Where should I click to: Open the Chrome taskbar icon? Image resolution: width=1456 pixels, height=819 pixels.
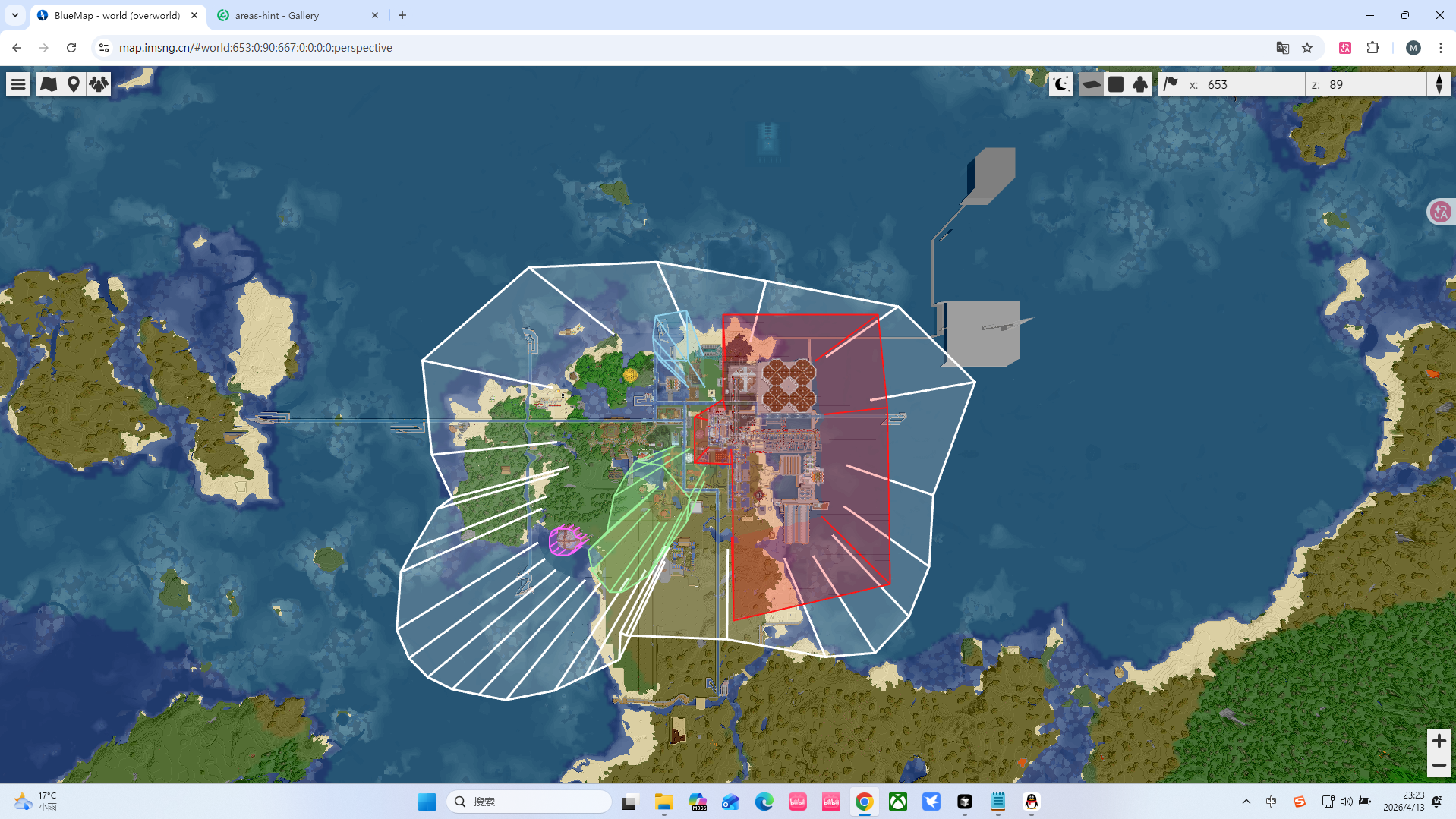click(x=865, y=802)
